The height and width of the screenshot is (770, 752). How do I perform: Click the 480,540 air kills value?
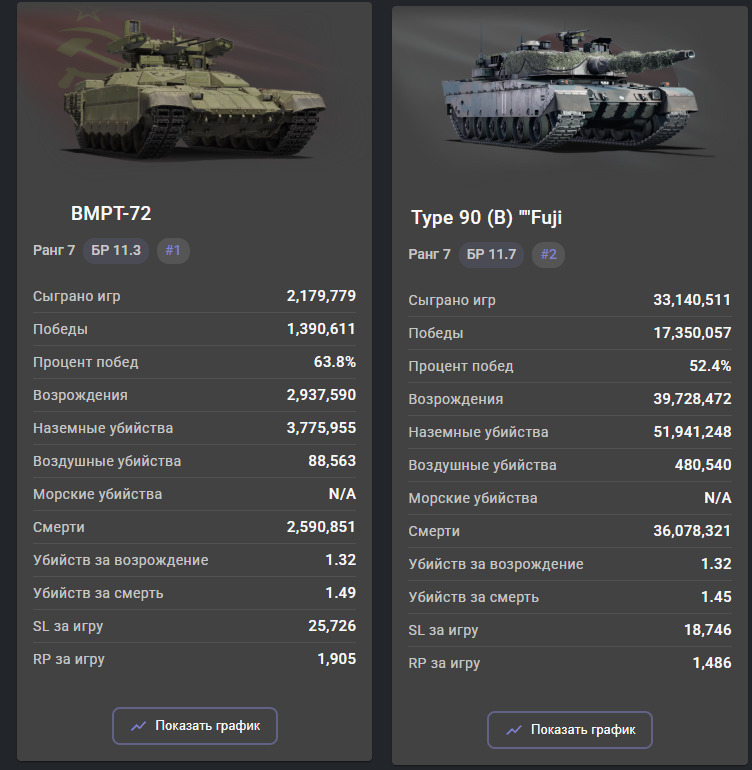pyautogui.click(x=703, y=465)
